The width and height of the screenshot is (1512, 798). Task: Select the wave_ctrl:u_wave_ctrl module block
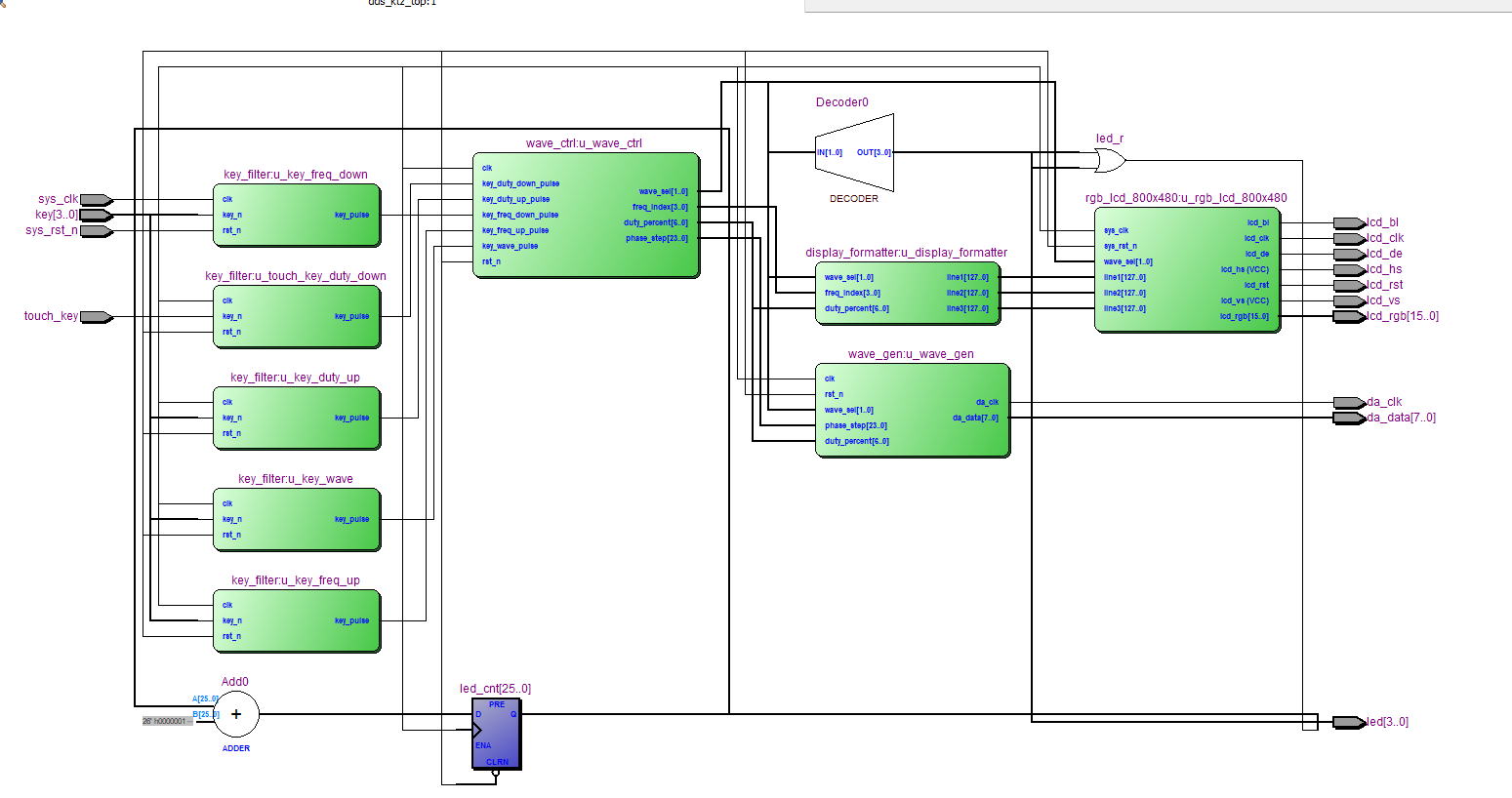pyautogui.click(x=586, y=215)
